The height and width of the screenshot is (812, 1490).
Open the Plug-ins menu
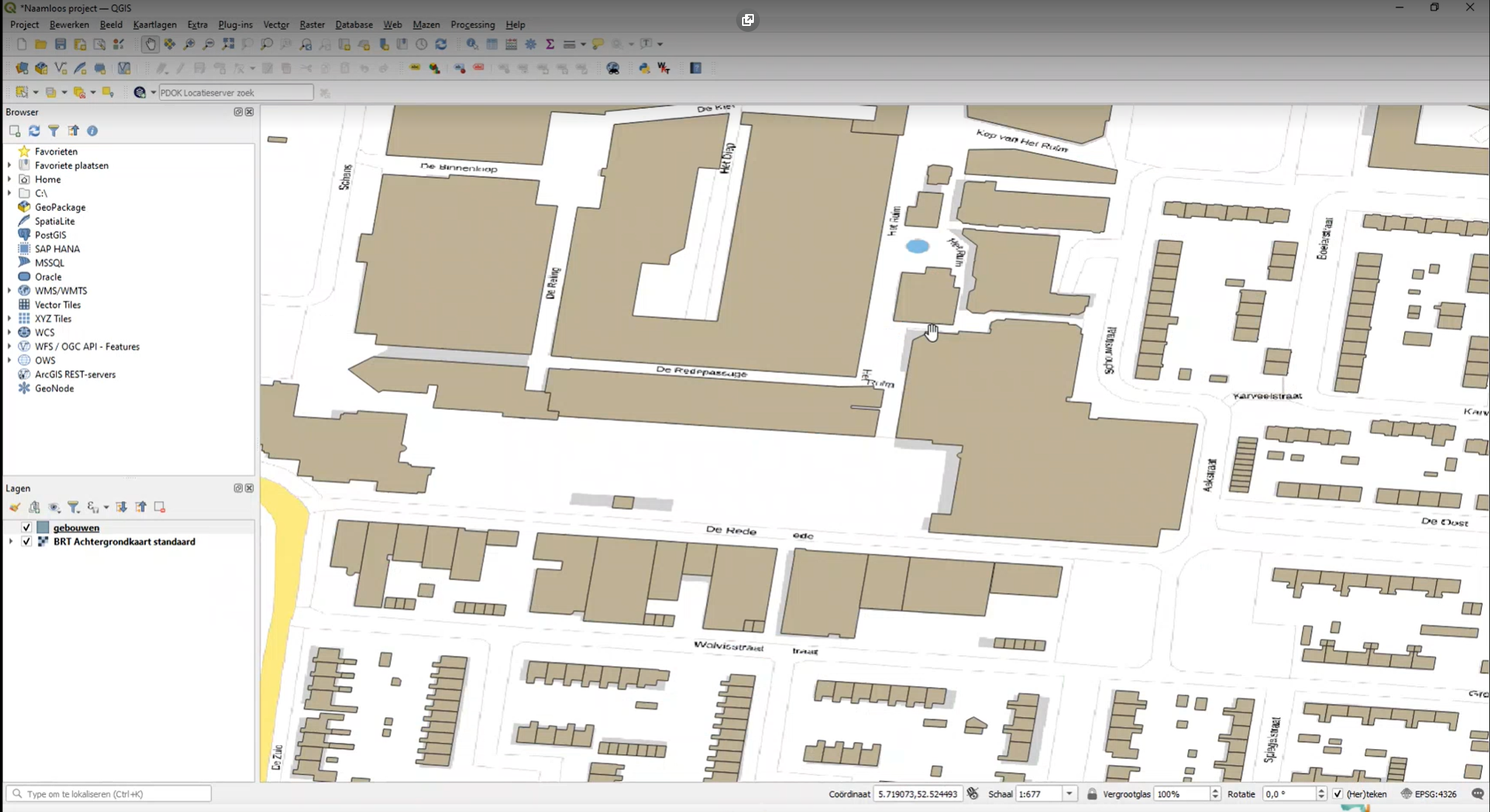tap(235, 24)
